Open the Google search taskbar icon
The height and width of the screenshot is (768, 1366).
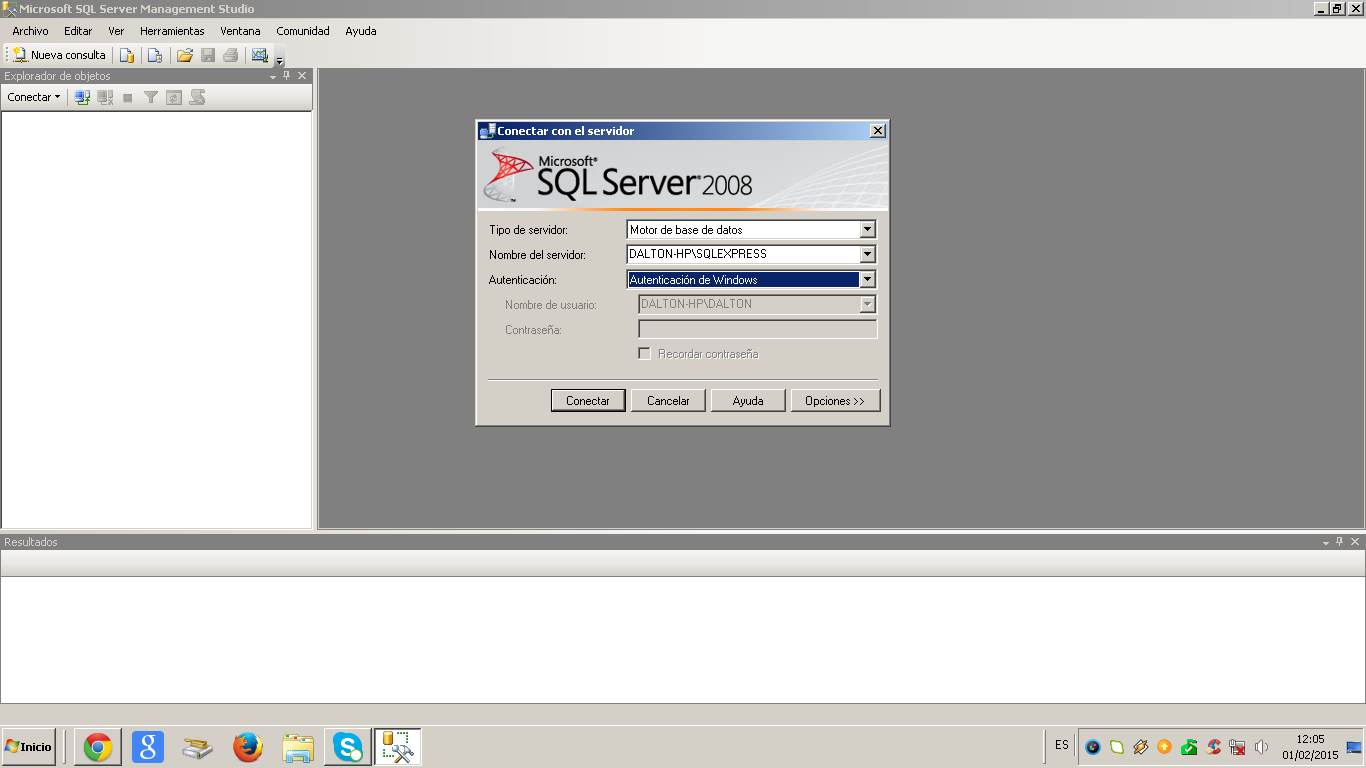[148, 747]
